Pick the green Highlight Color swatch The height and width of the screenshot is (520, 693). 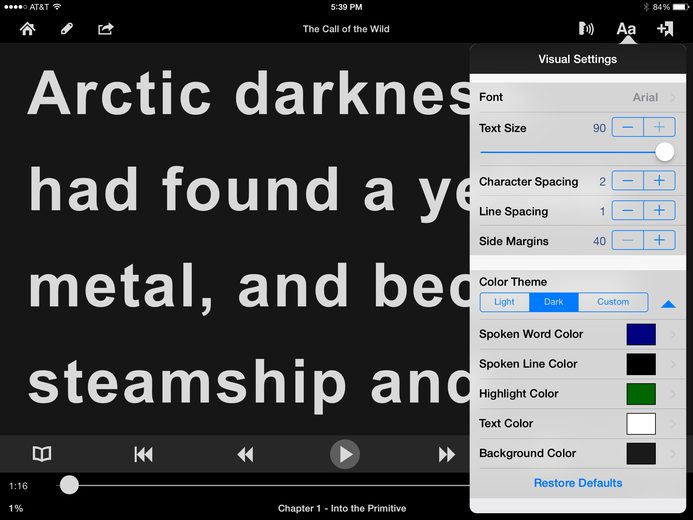click(641, 394)
